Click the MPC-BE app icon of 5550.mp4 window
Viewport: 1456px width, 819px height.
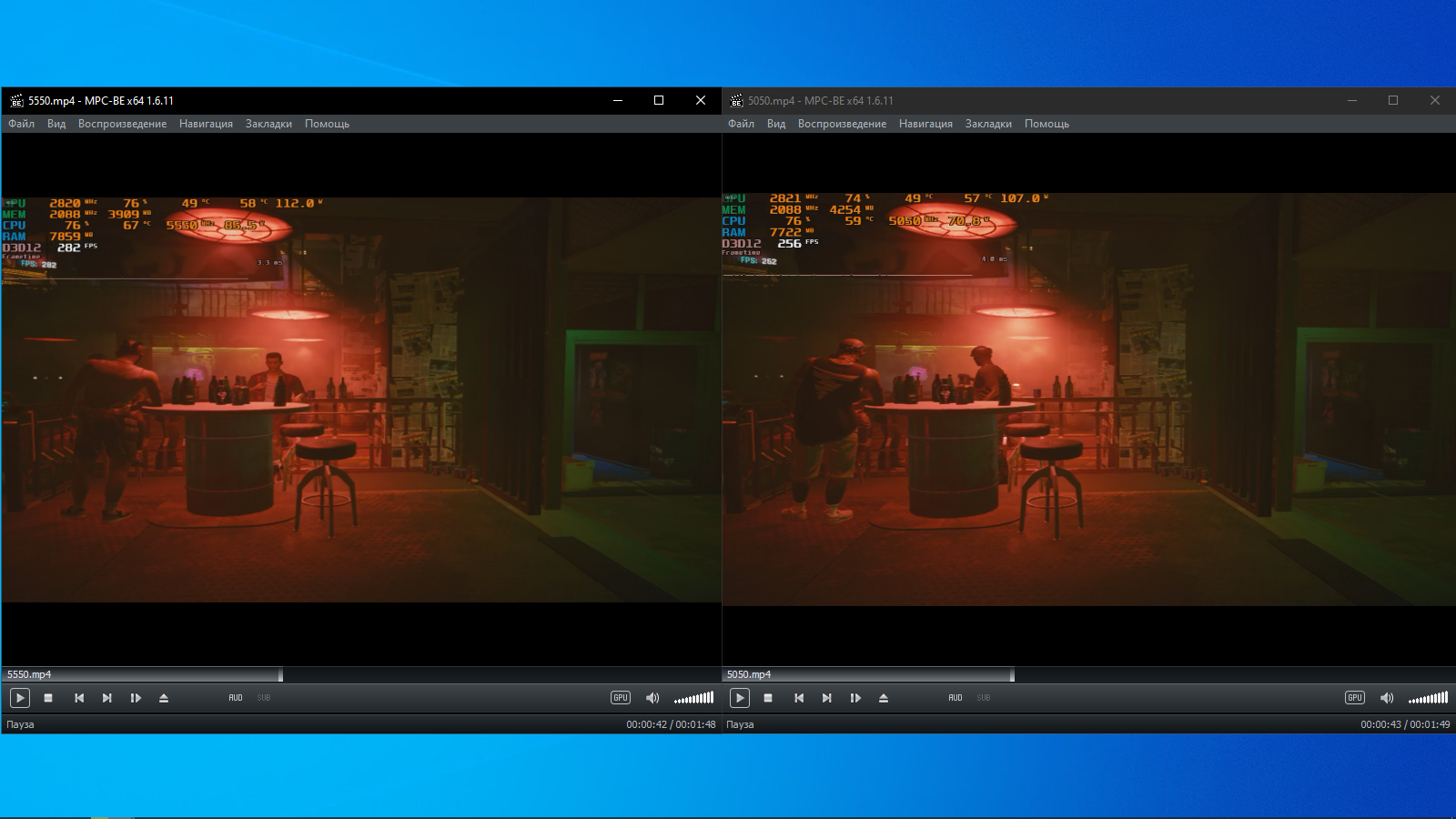(16, 101)
